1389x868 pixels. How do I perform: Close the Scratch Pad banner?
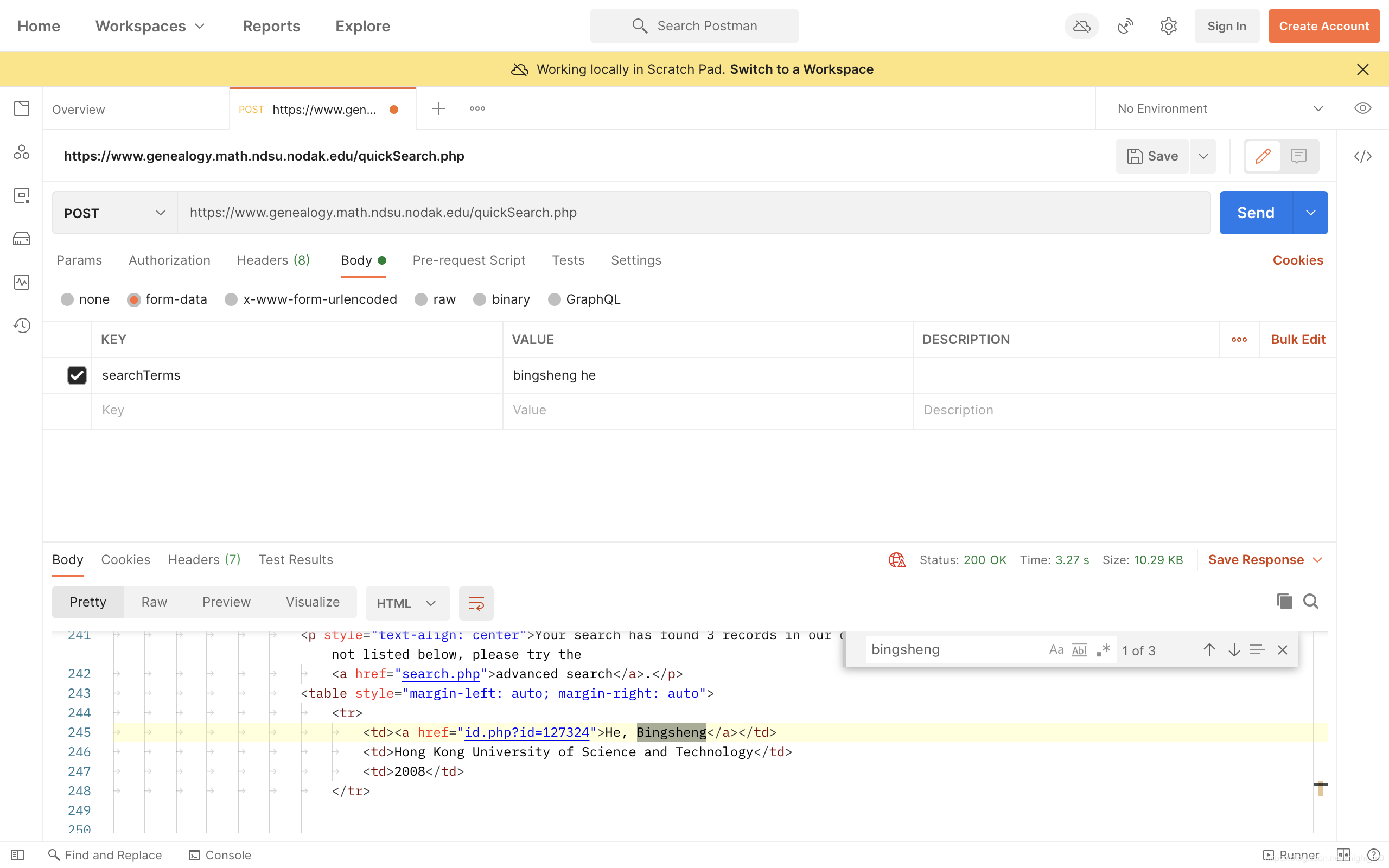point(1362,69)
